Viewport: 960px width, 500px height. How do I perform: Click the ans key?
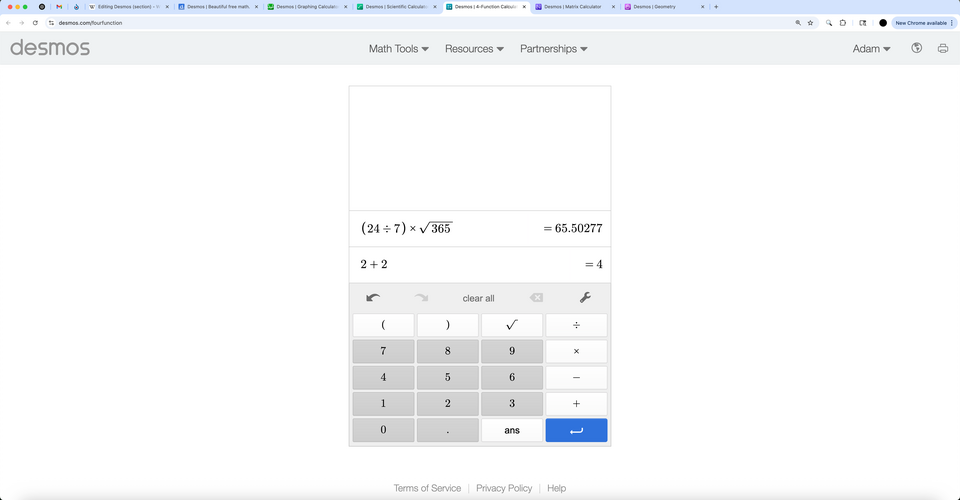point(512,430)
